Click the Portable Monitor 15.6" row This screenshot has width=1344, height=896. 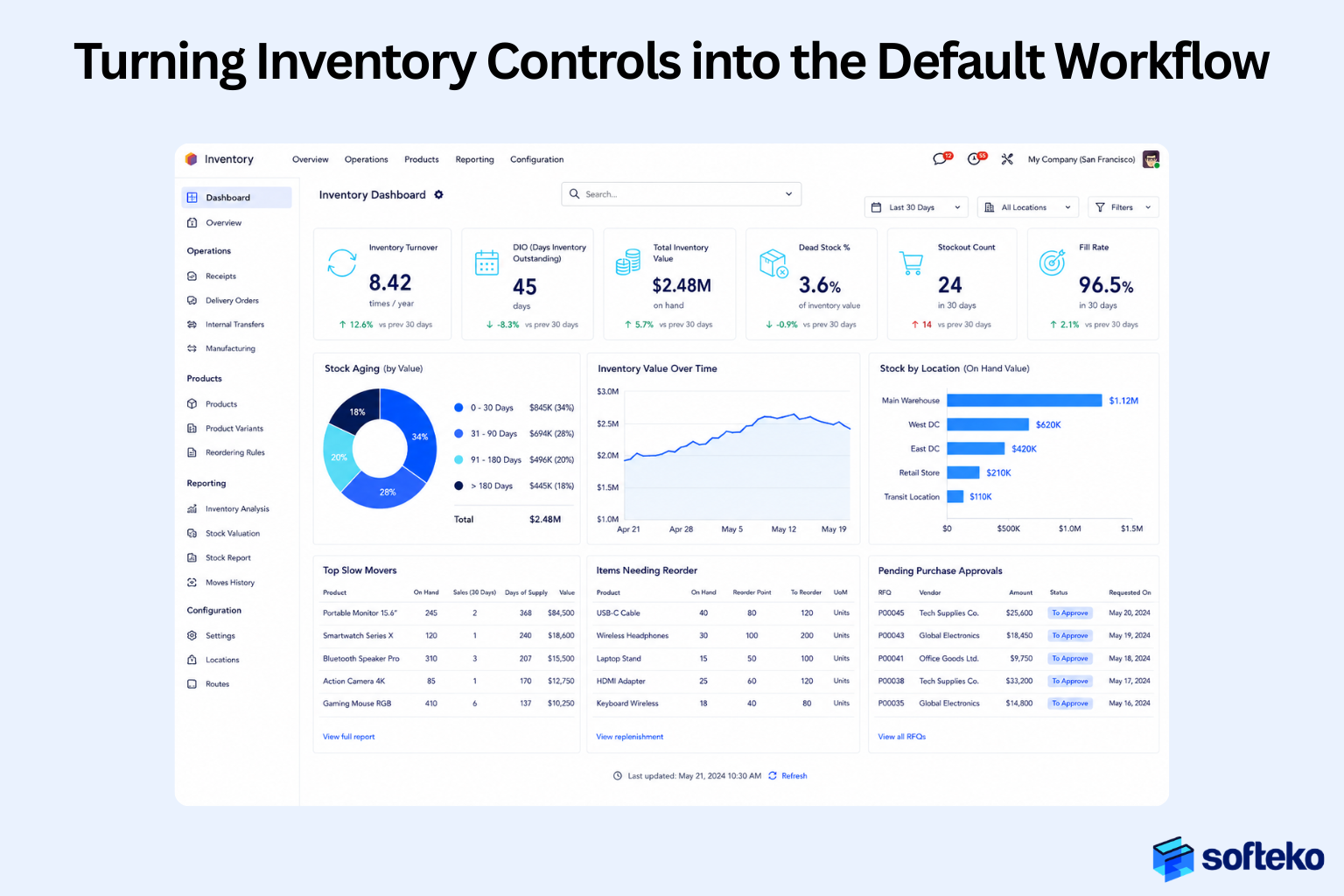click(x=449, y=613)
